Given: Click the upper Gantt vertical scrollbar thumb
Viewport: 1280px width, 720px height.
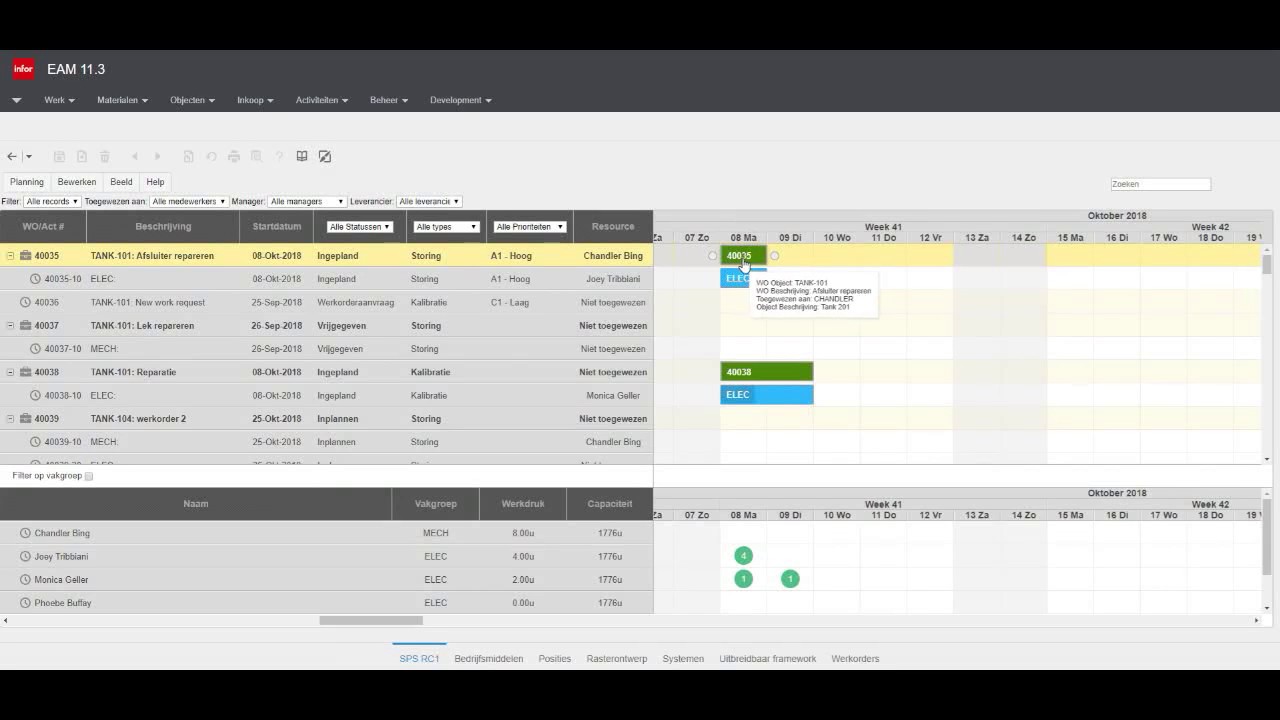Looking at the screenshot, I should click(x=1267, y=264).
